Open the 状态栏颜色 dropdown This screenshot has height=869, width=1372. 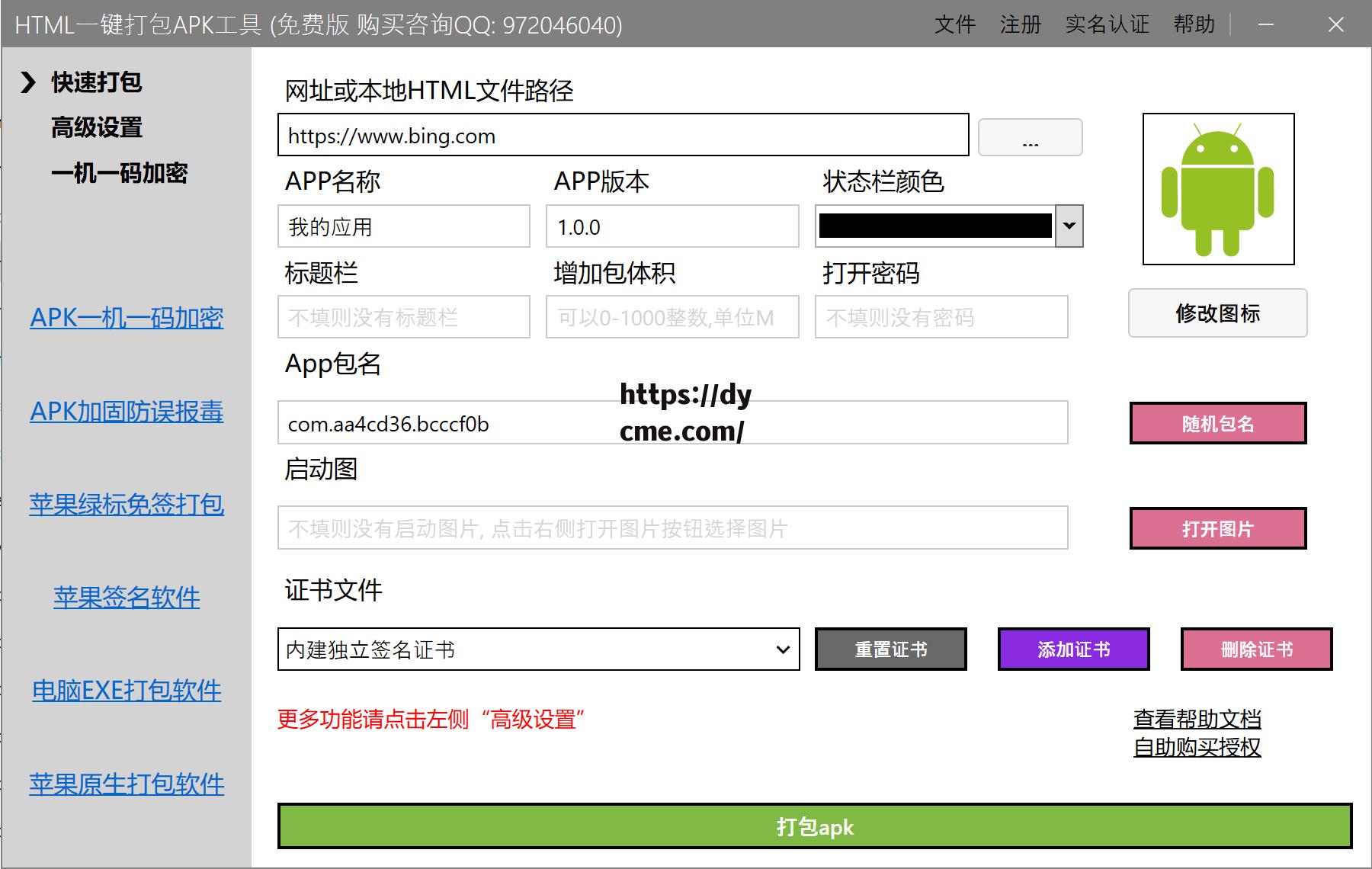click(x=1069, y=226)
